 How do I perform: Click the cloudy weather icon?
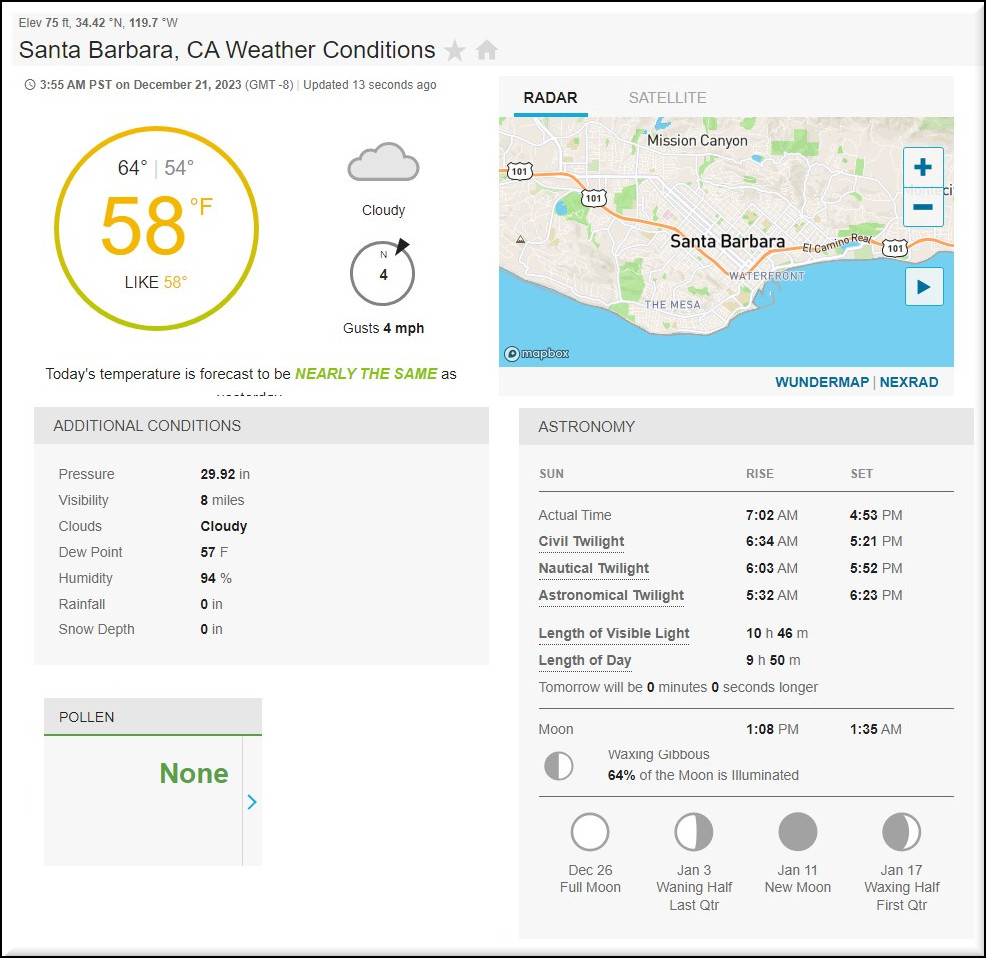coord(383,163)
